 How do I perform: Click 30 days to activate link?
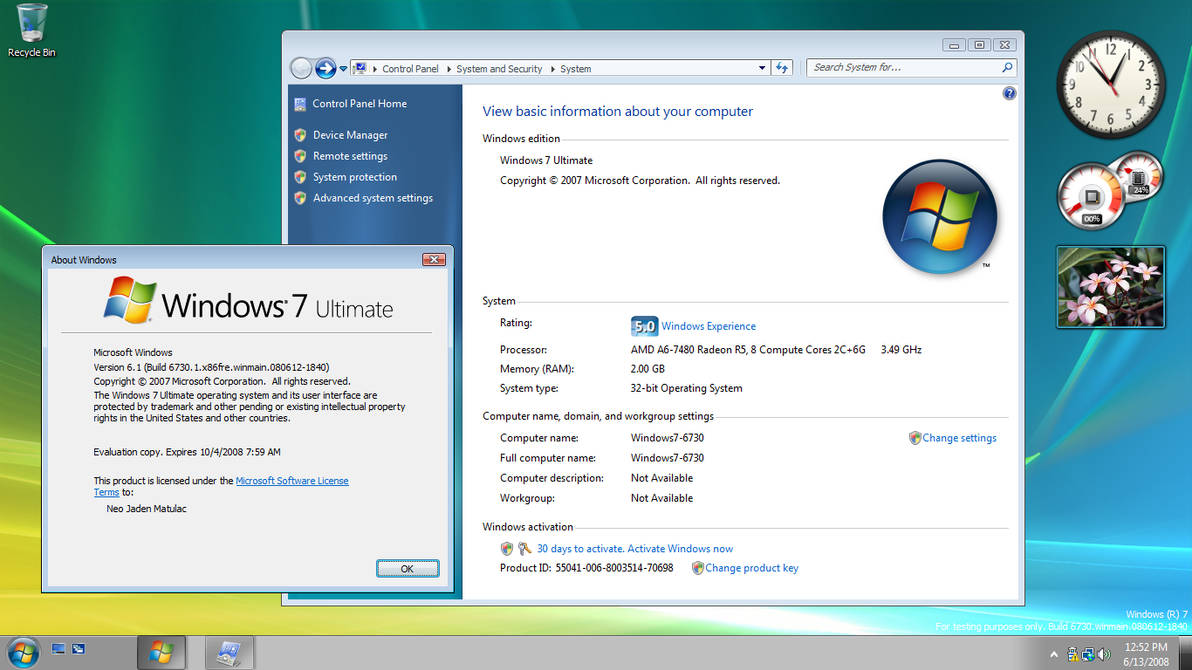coord(635,548)
